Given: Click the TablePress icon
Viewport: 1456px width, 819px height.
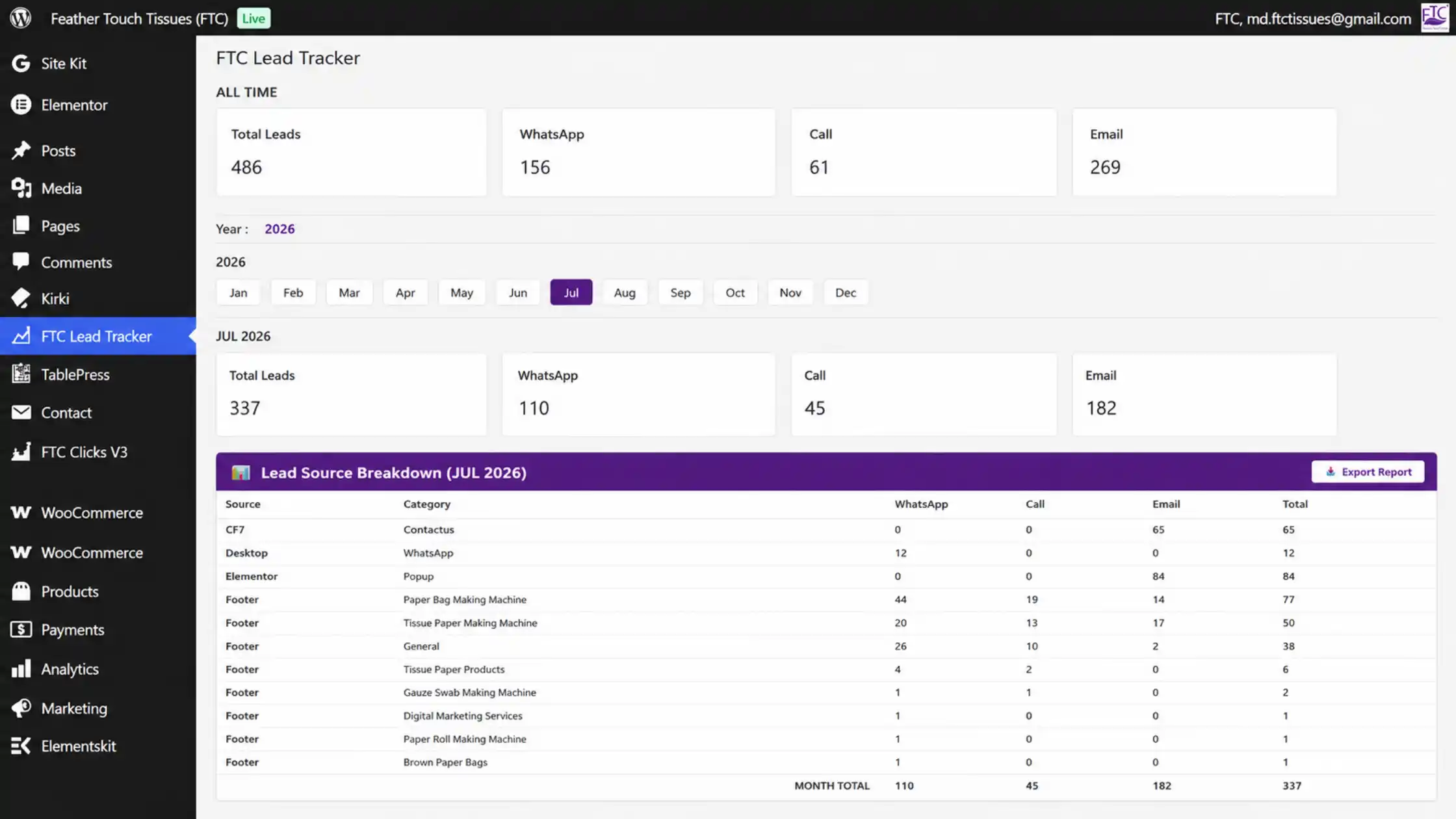Looking at the screenshot, I should tap(21, 374).
